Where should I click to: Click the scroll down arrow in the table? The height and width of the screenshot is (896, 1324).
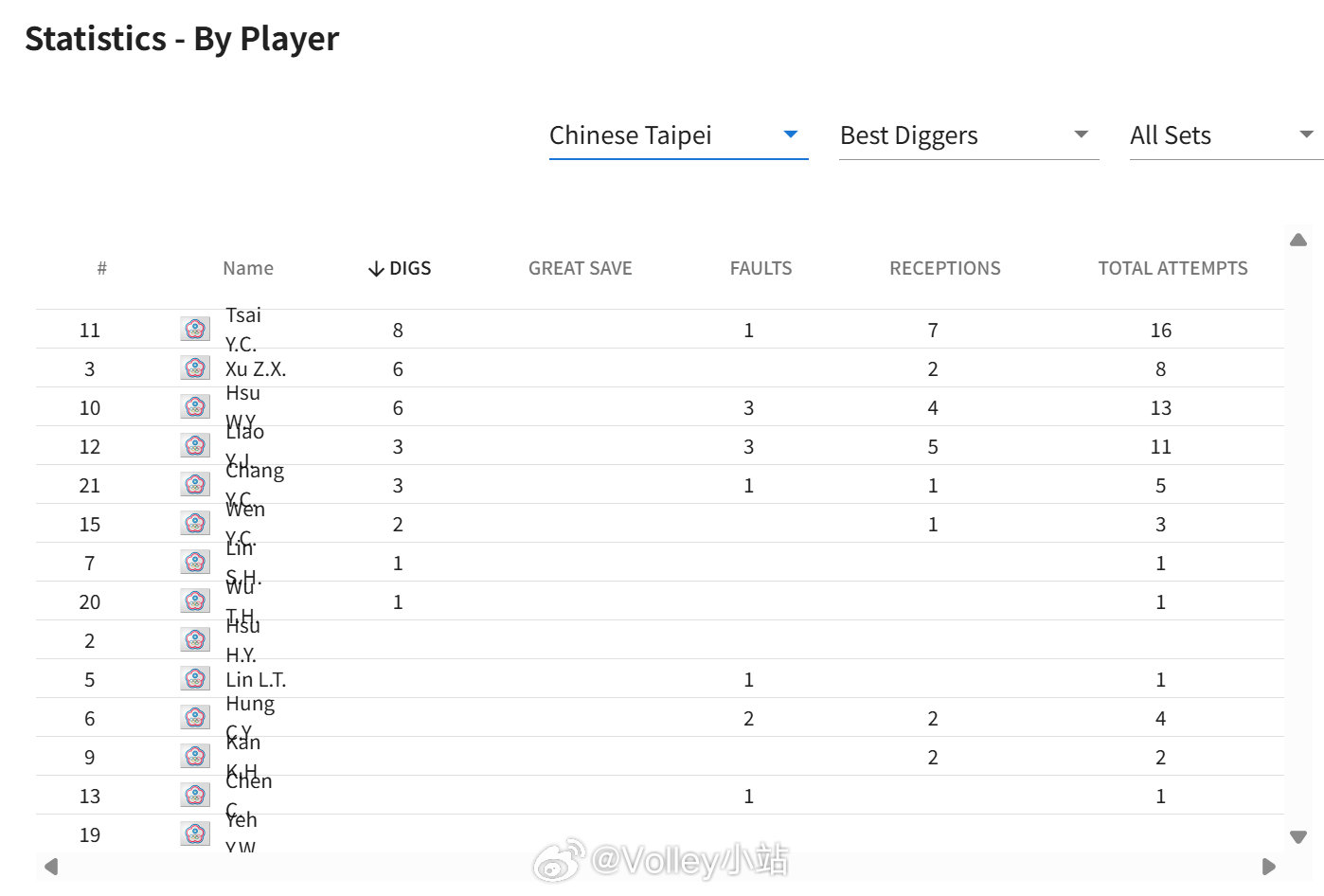click(x=1298, y=837)
